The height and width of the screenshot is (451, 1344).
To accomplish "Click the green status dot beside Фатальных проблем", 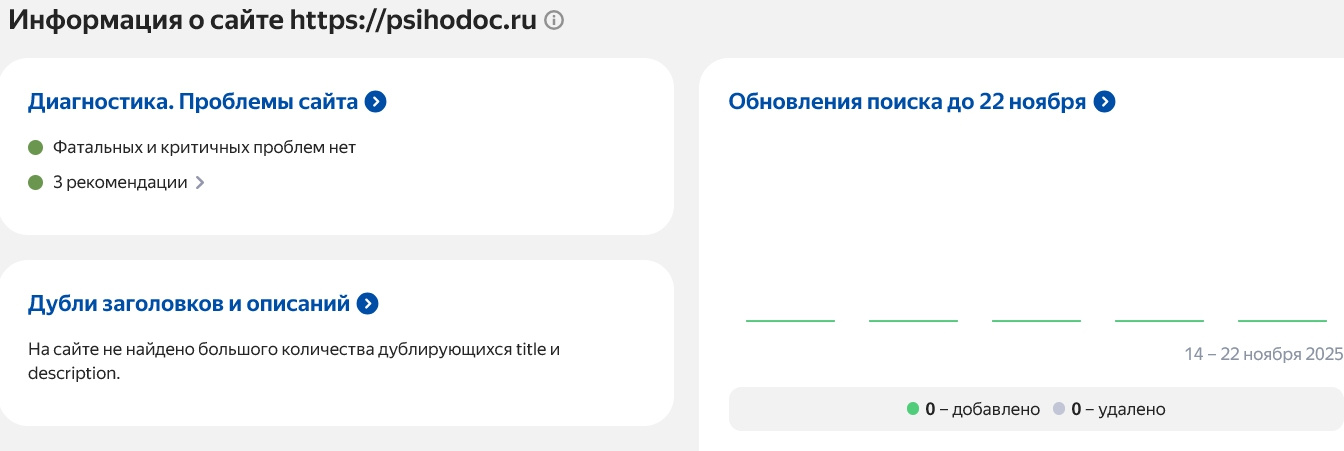I will click(x=36, y=148).
